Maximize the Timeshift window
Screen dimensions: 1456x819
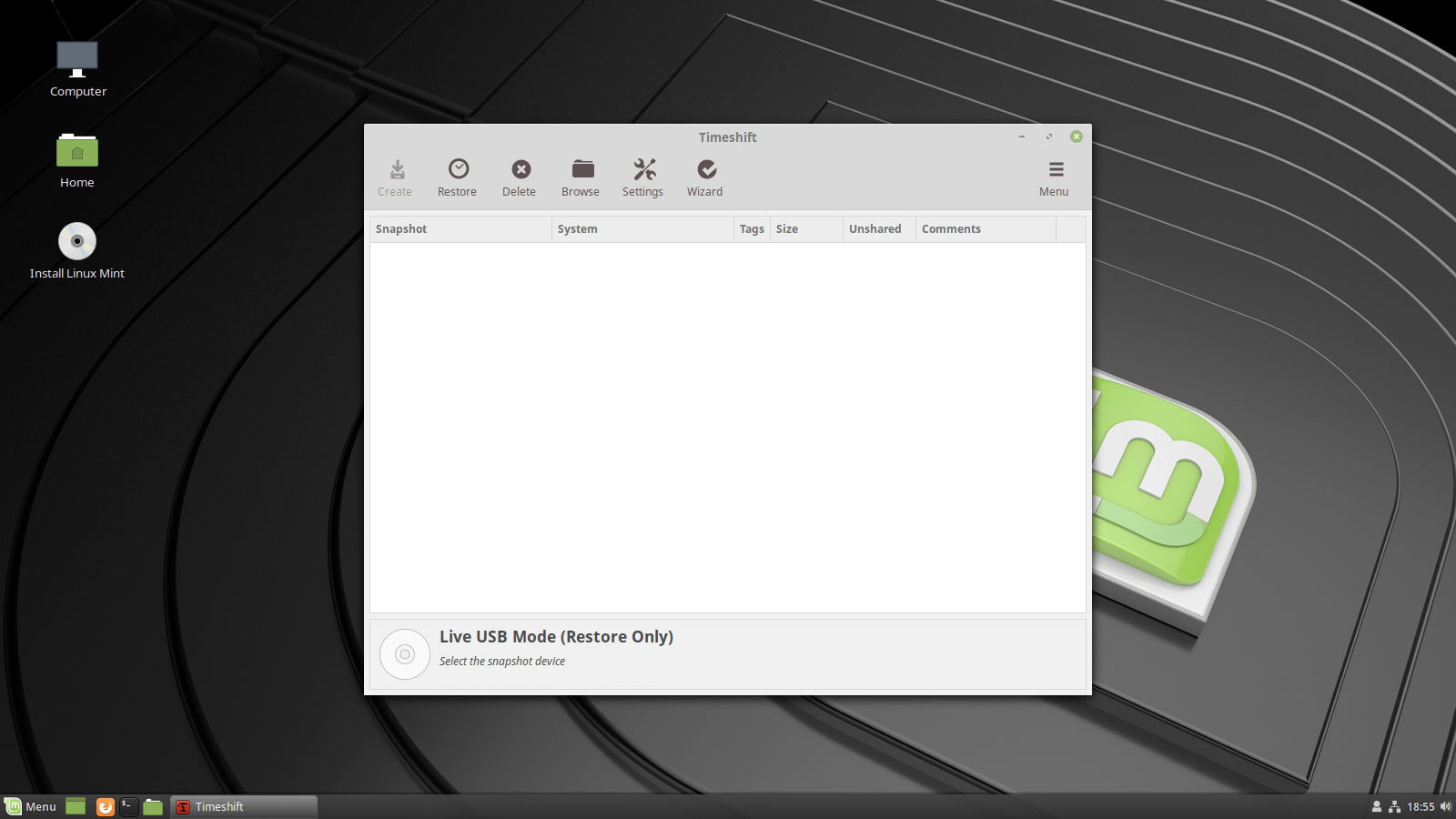[1049, 136]
